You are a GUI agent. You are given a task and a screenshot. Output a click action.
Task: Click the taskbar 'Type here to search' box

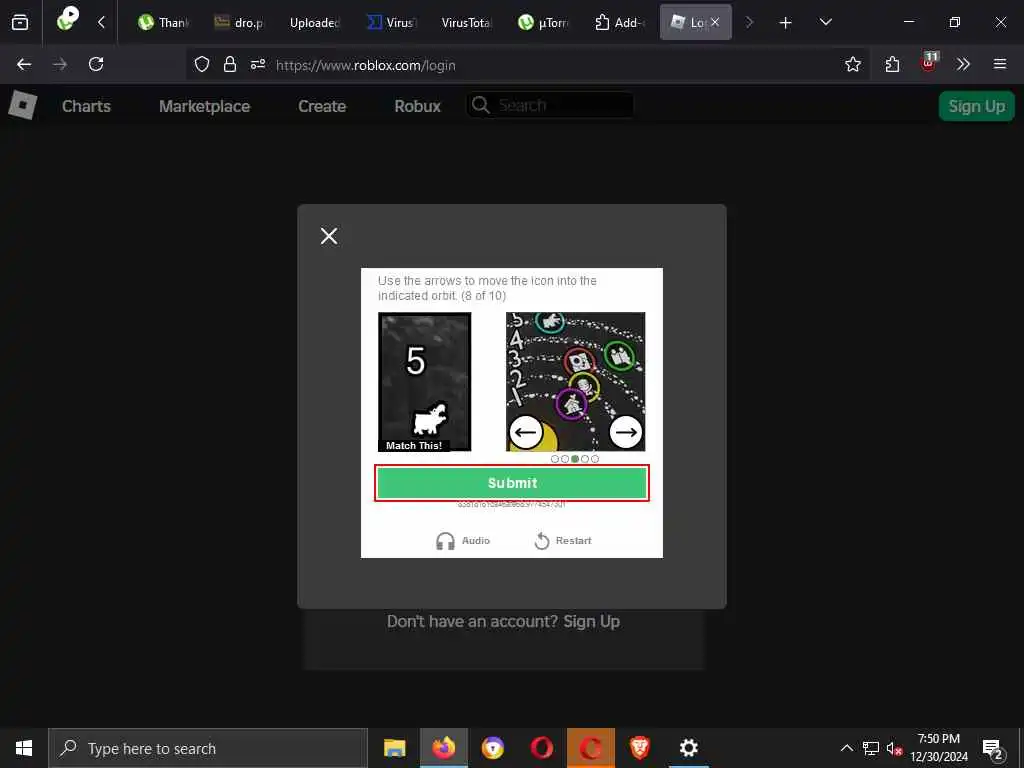click(x=208, y=748)
